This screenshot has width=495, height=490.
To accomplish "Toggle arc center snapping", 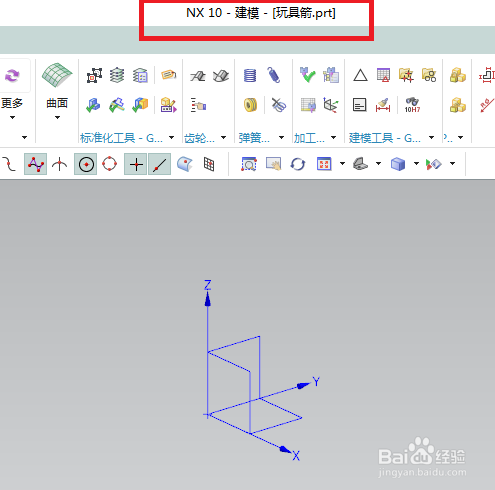I will pyautogui.click(x=86, y=164).
